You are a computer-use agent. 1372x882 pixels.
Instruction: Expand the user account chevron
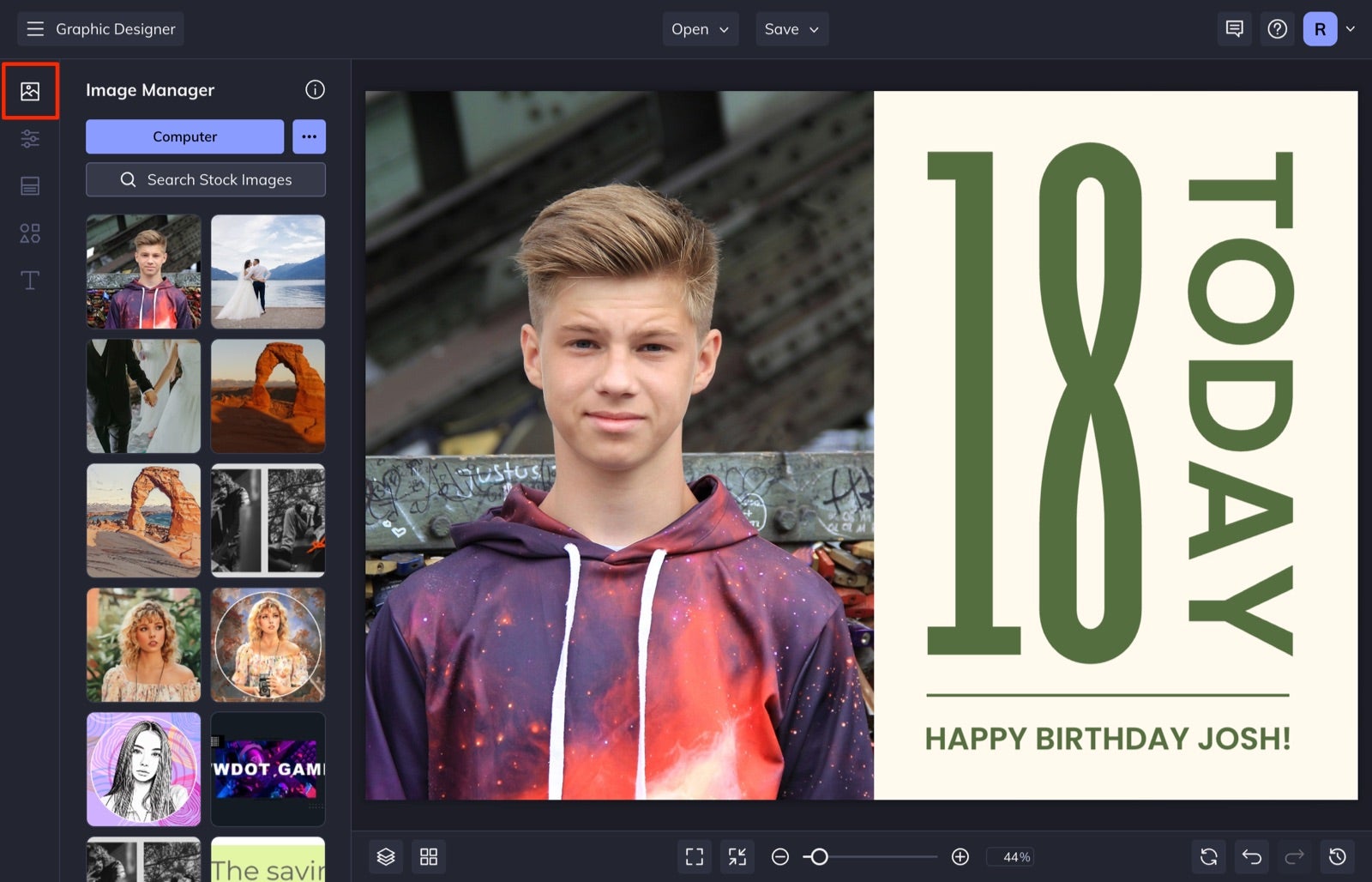click(1351, 29)
